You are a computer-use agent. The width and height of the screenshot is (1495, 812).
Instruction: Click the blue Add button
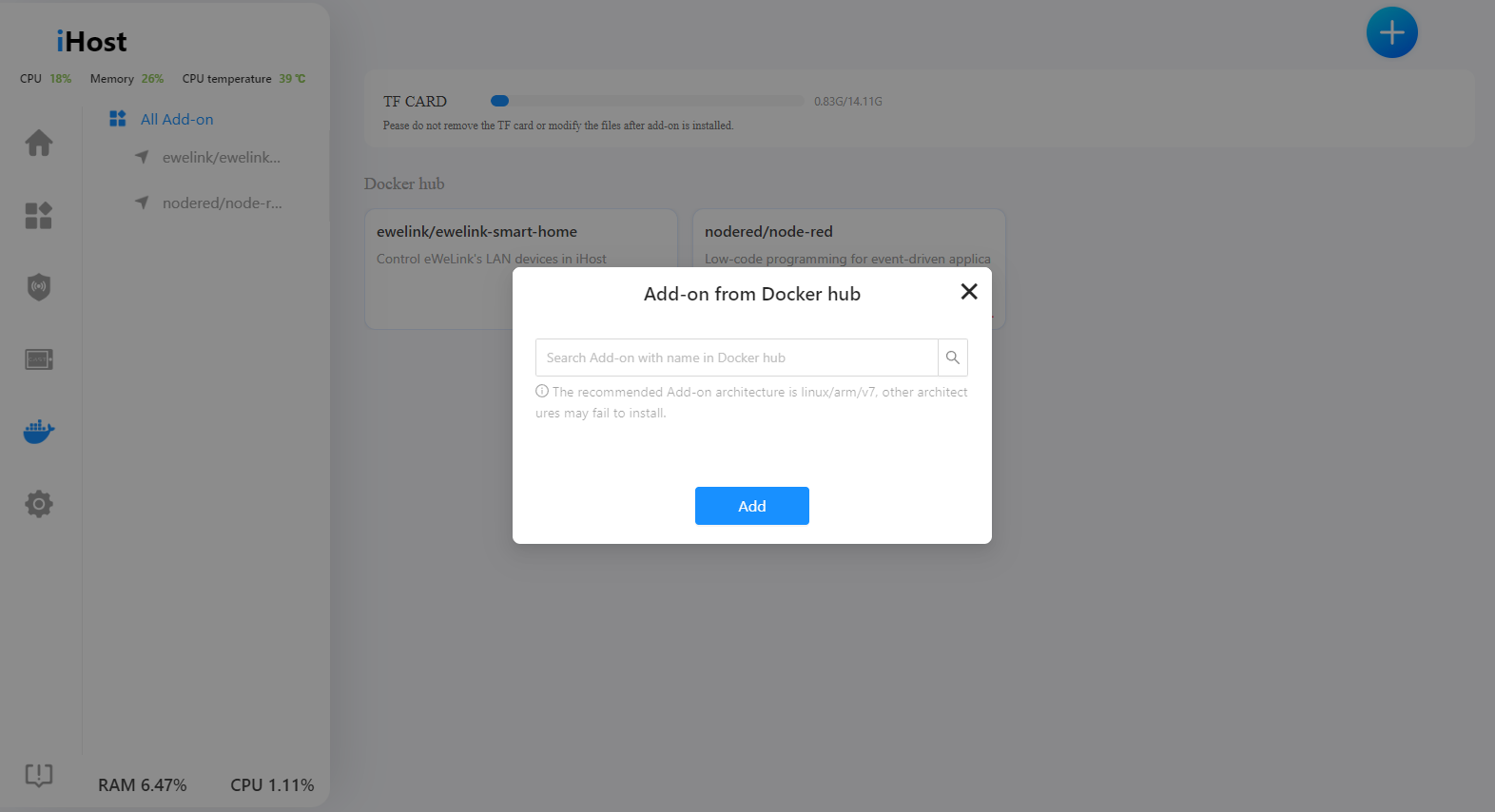[x=752, y=506]
